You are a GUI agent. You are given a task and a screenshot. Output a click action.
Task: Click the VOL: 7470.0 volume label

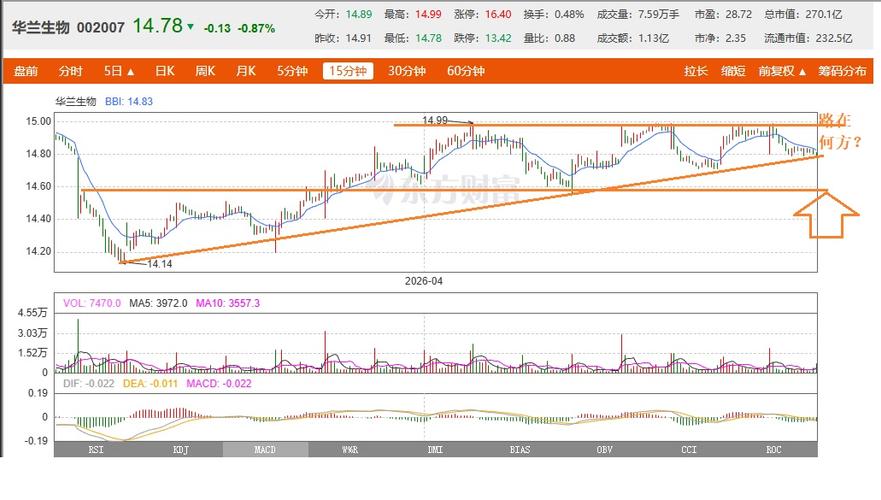(92, 303)
